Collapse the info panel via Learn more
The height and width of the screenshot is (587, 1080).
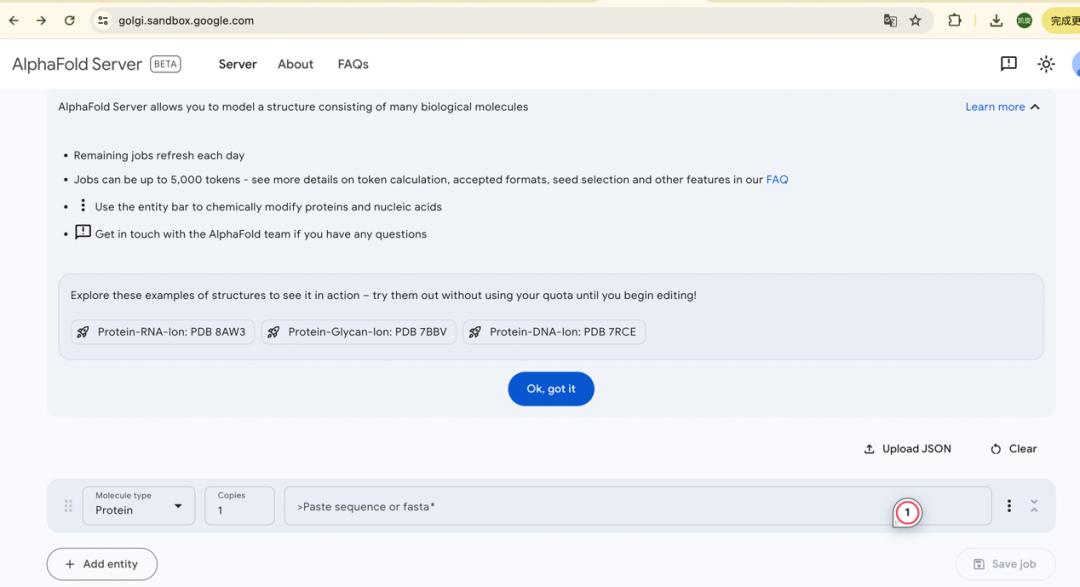(1002, 107)
